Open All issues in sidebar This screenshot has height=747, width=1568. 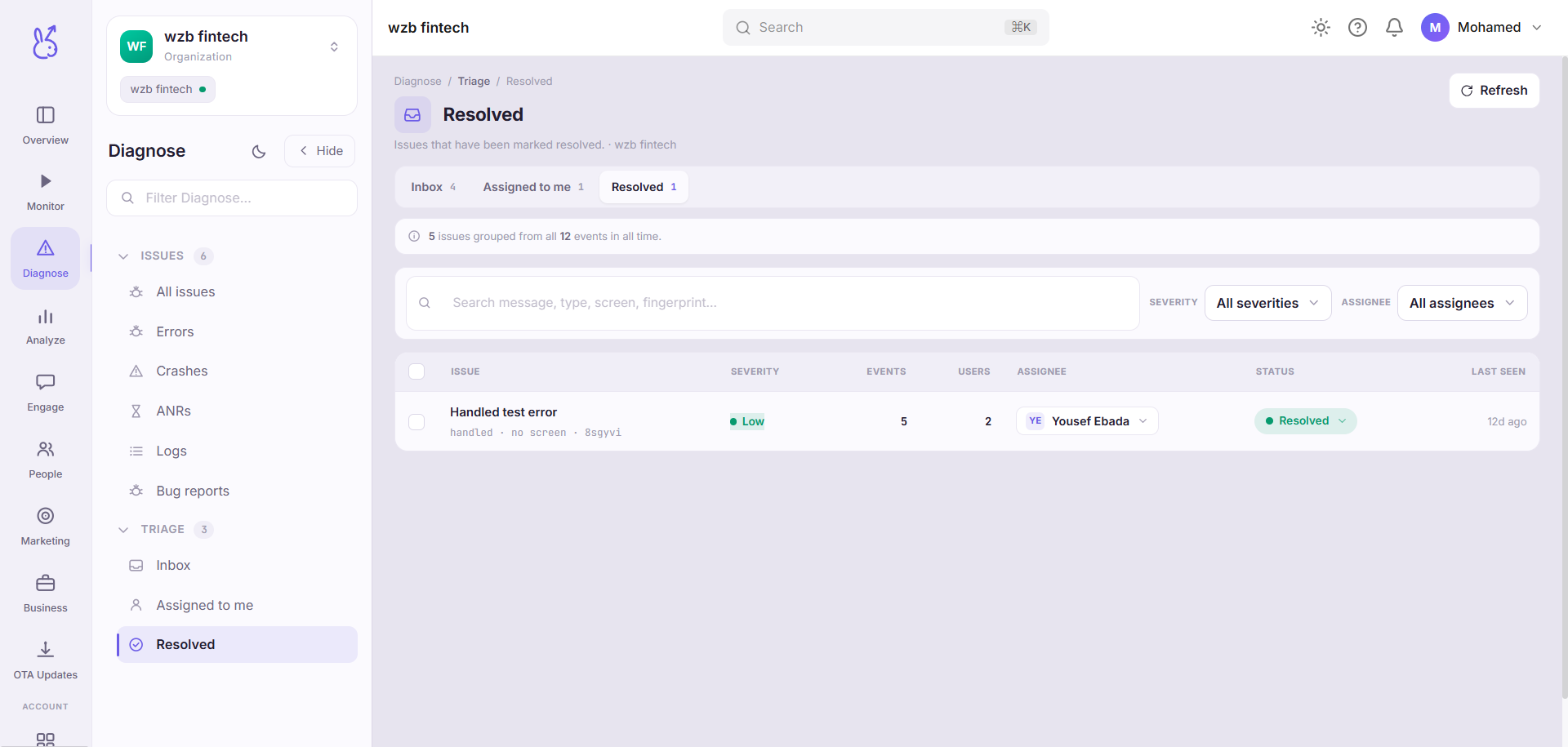[x=237, y=292]
